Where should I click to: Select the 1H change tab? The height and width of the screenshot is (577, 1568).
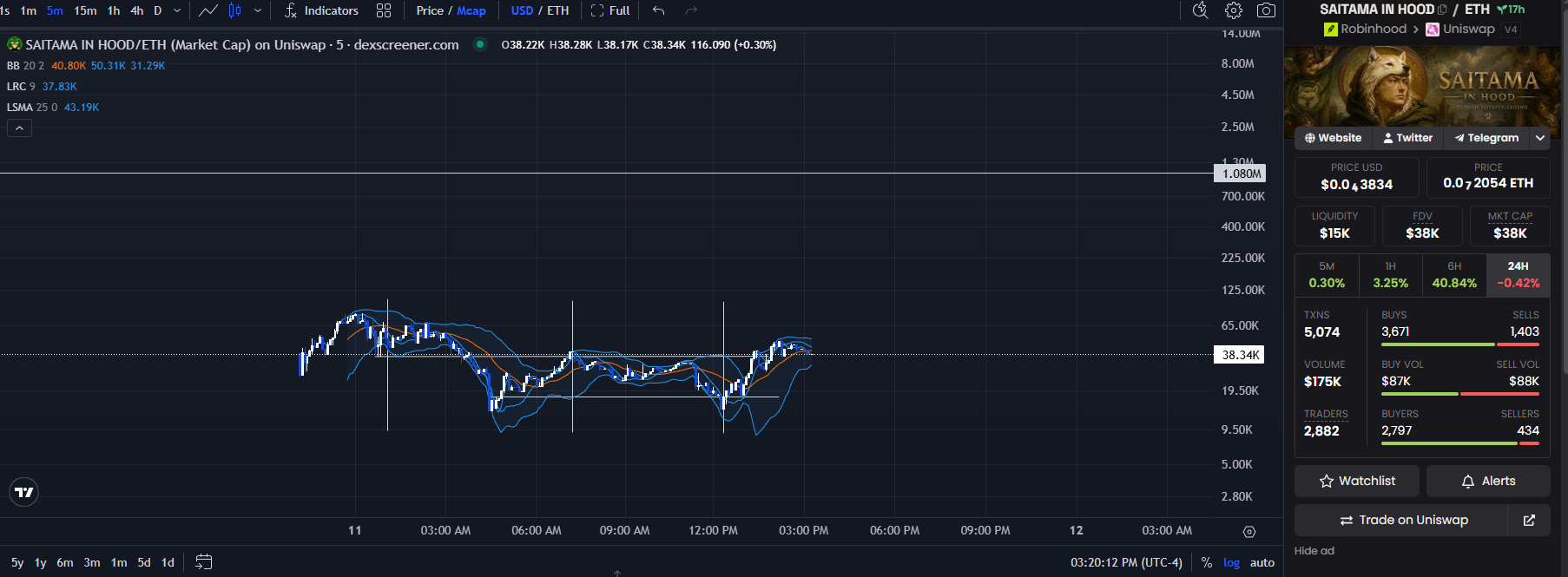tap(1390, 275)
